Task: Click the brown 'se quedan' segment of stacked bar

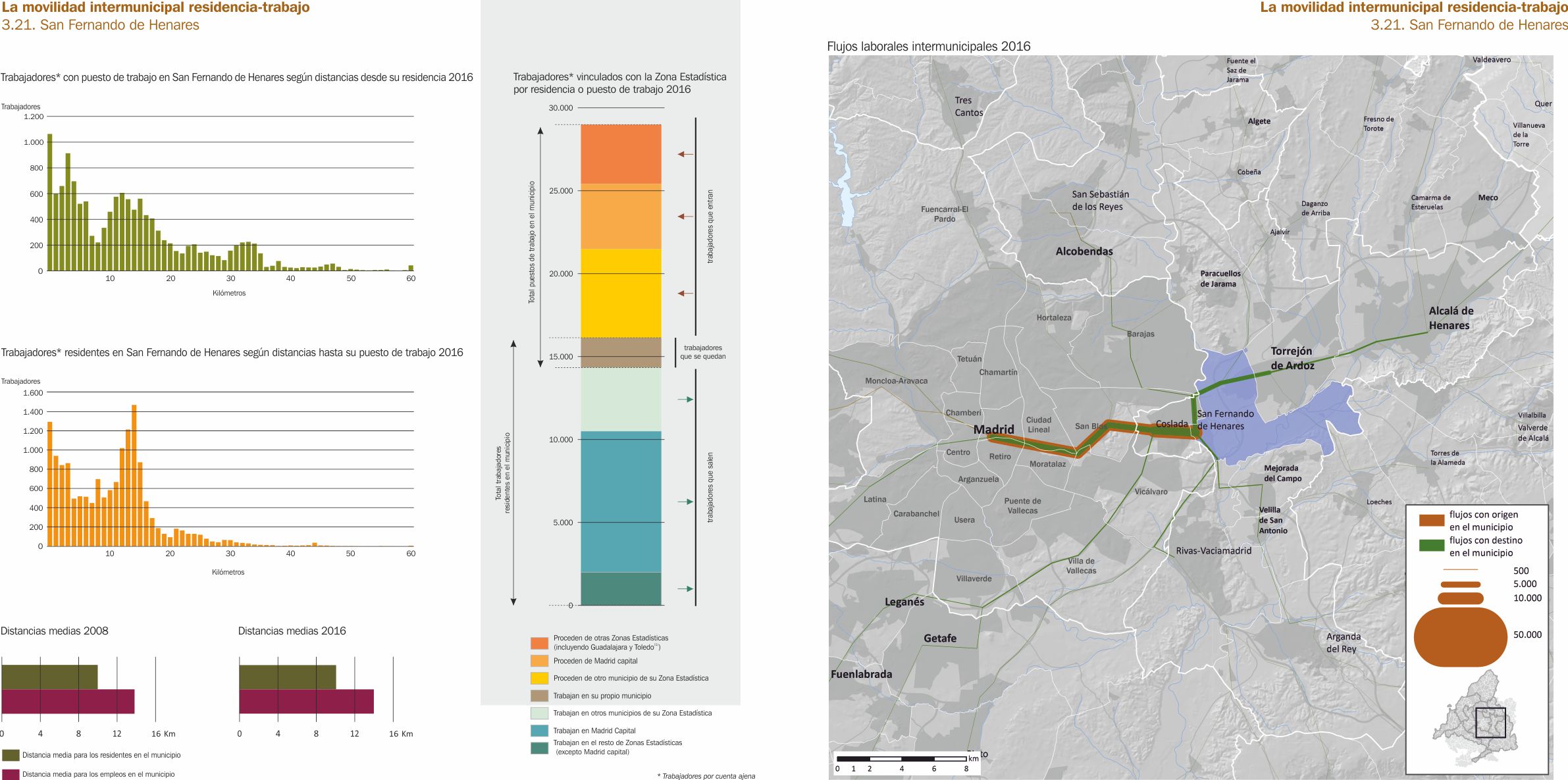Action: [x=621, y=352]
